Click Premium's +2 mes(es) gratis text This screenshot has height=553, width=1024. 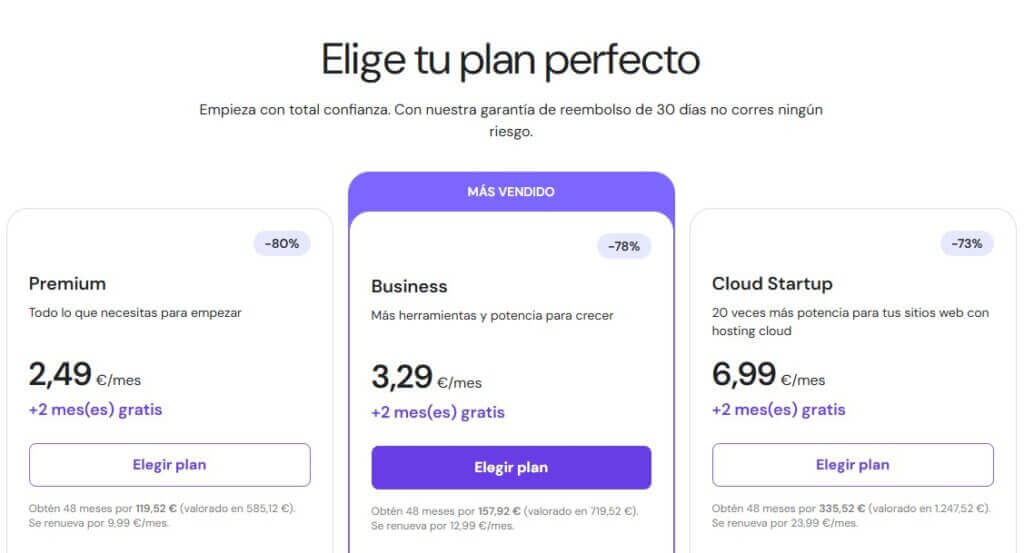pos(95,409)
